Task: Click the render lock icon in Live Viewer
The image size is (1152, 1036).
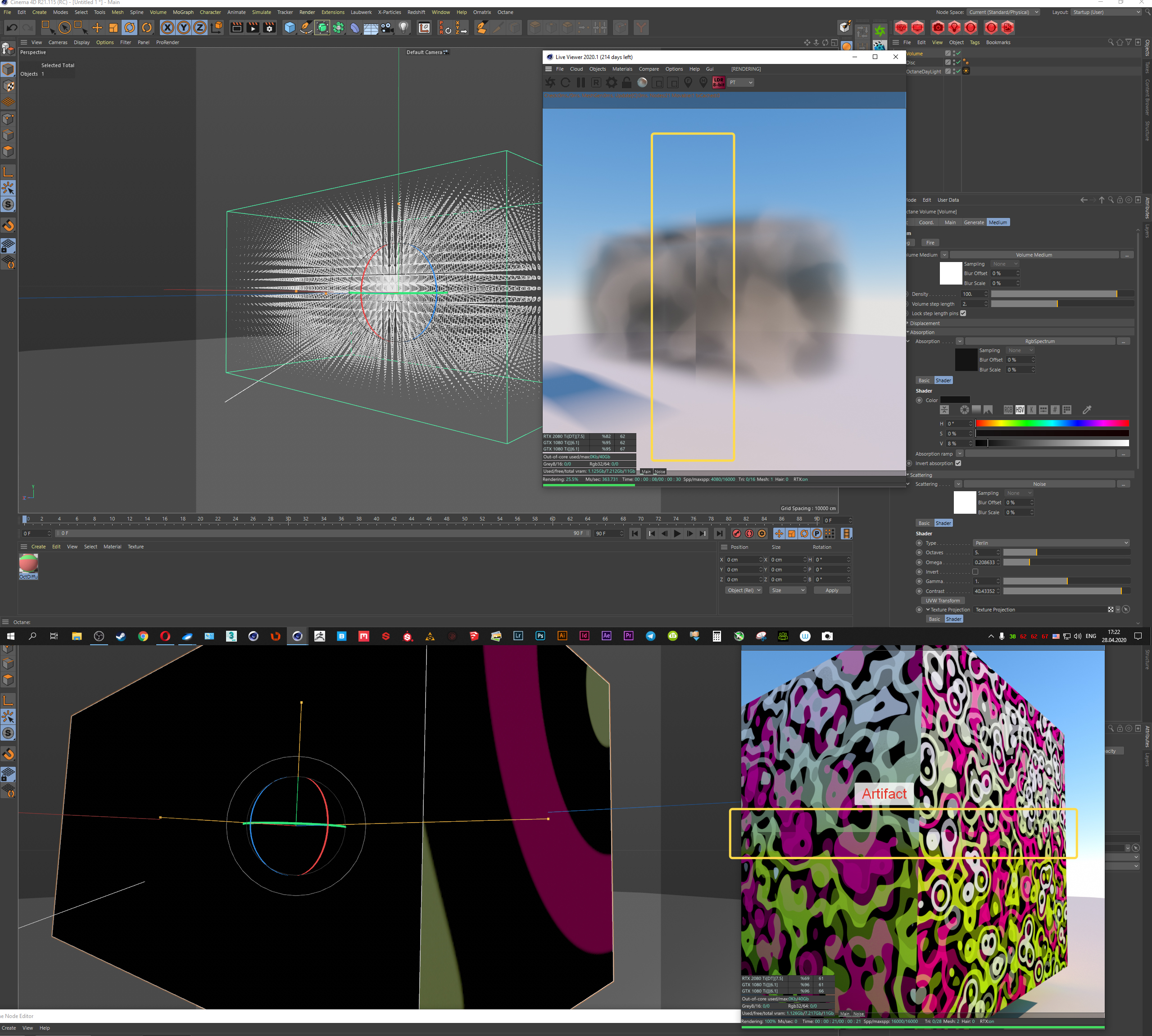Action: [x=626, y=82]
